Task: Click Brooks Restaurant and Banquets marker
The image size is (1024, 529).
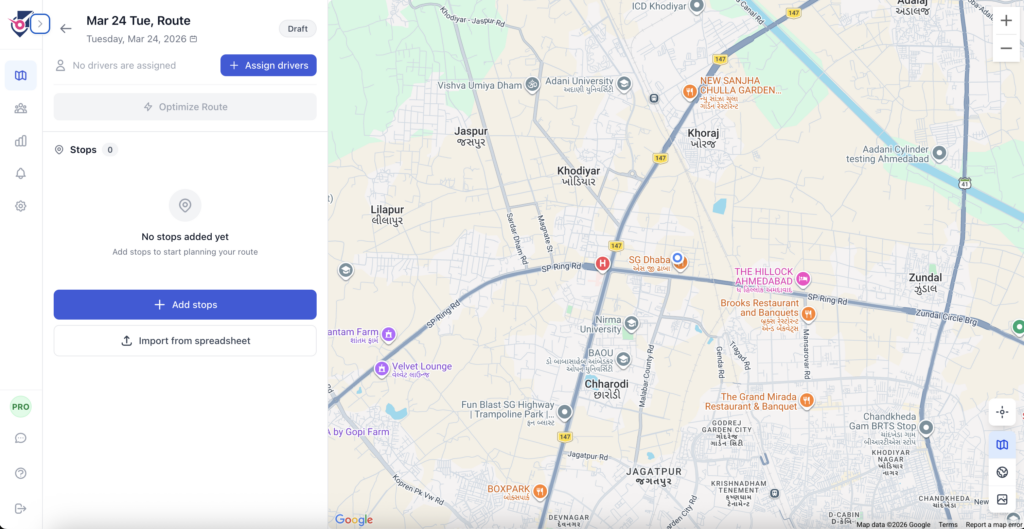Action: [x=810, y=313]
